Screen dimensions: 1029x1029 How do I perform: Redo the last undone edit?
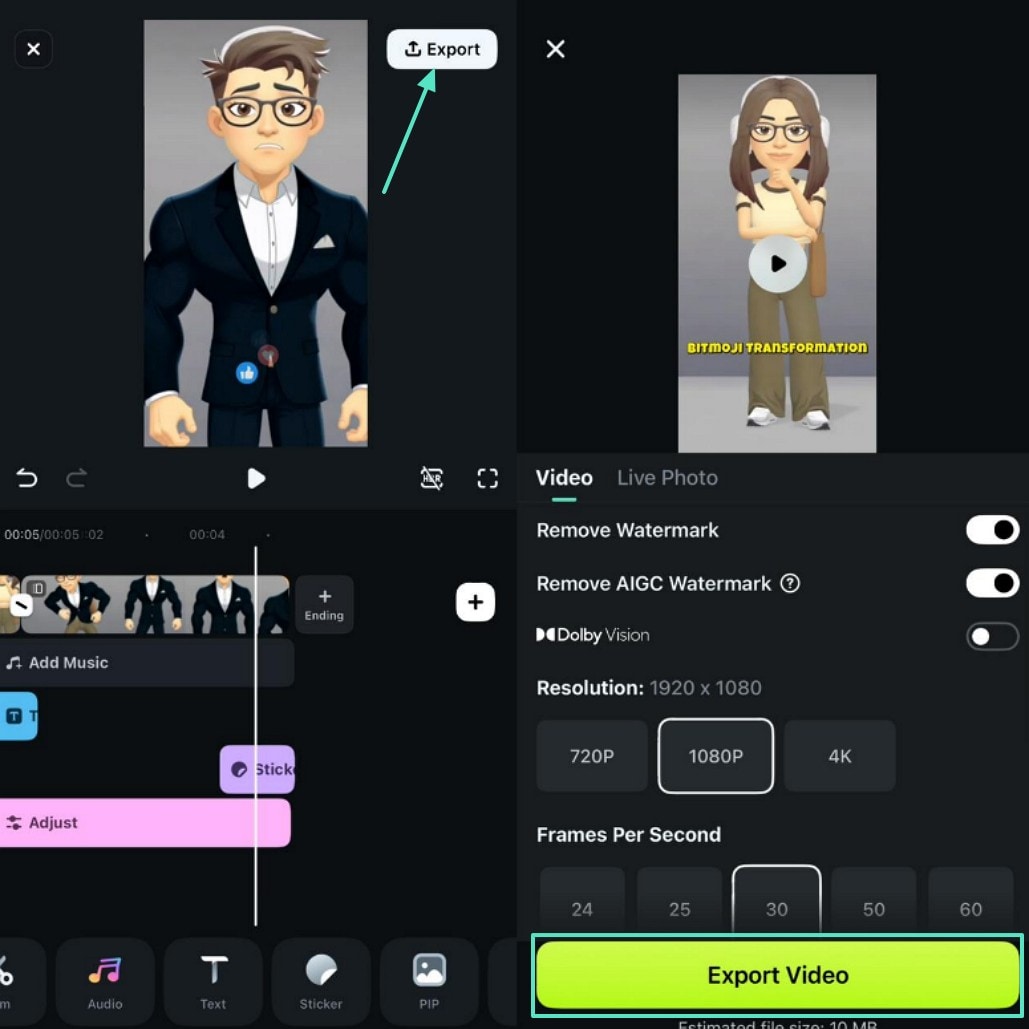tap(76, 478)
